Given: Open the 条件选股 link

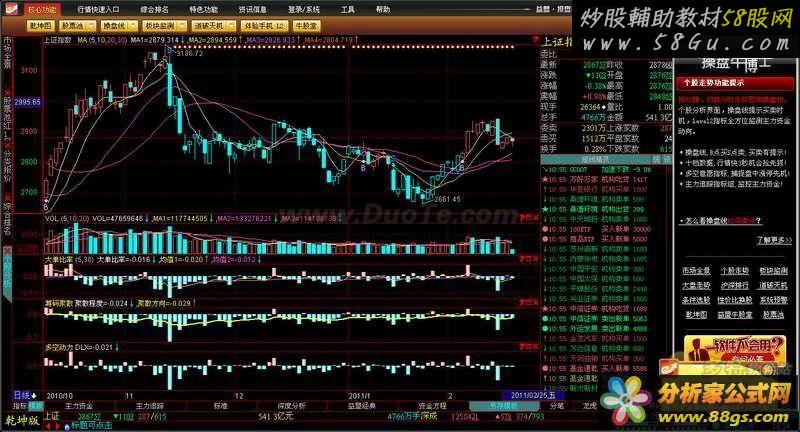Looking at the screenshot, I should tap(696, 300).
